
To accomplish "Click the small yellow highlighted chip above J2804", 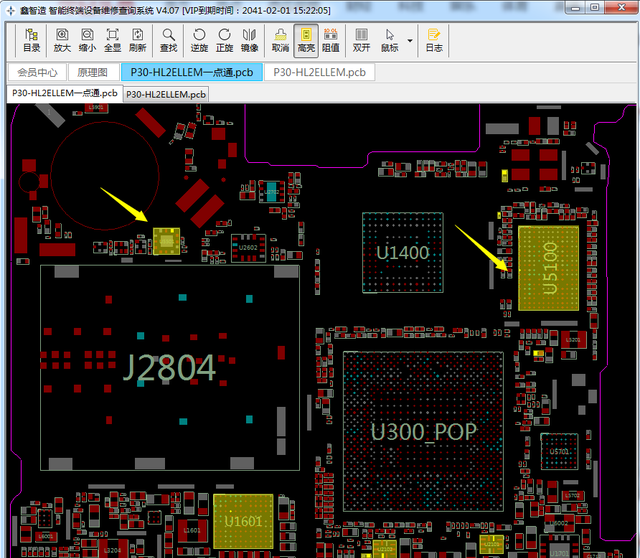I will (166, 241).
